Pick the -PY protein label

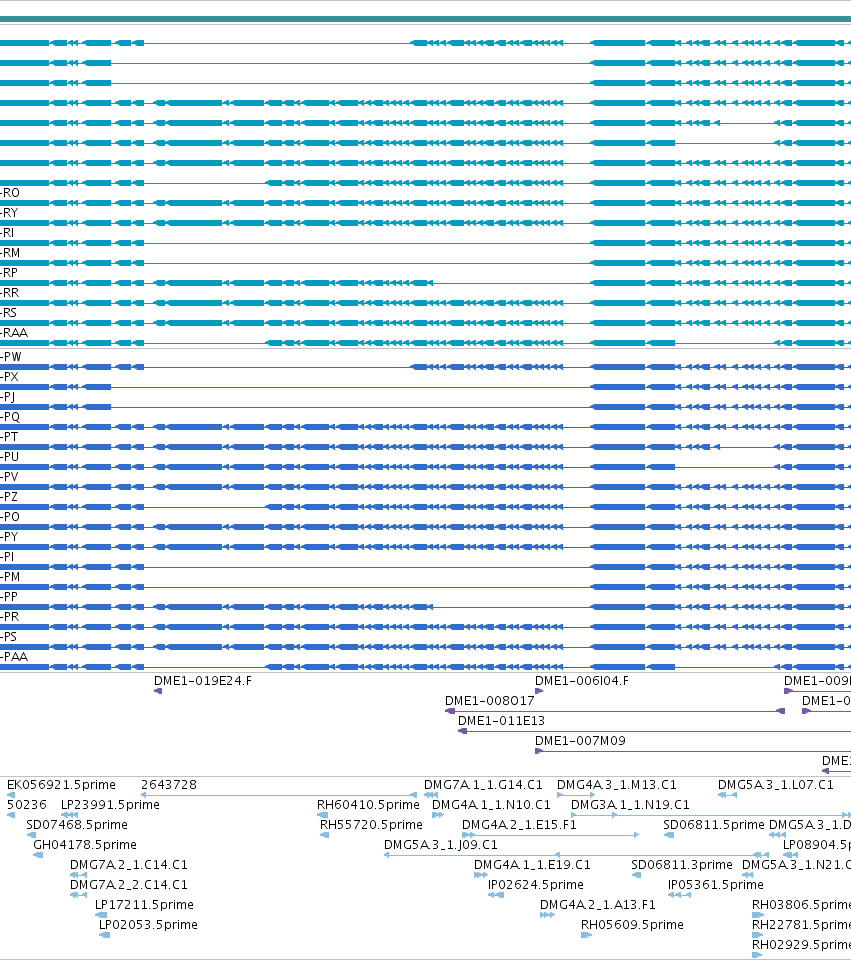(9, 537)
